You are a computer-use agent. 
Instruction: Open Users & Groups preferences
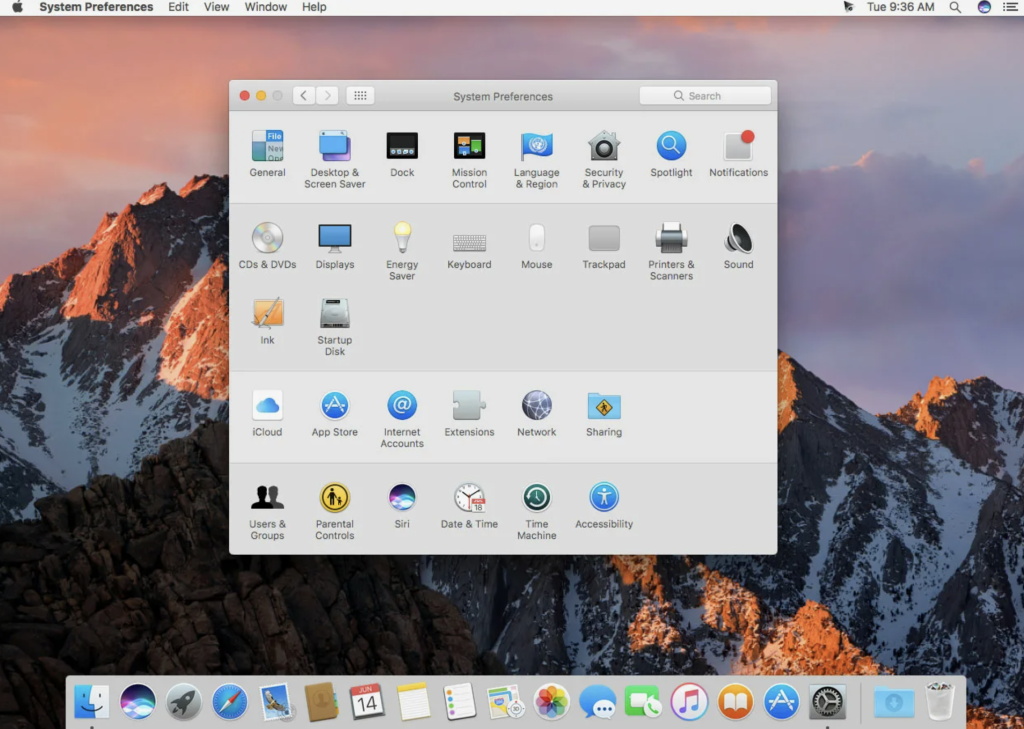coord(267,511)
